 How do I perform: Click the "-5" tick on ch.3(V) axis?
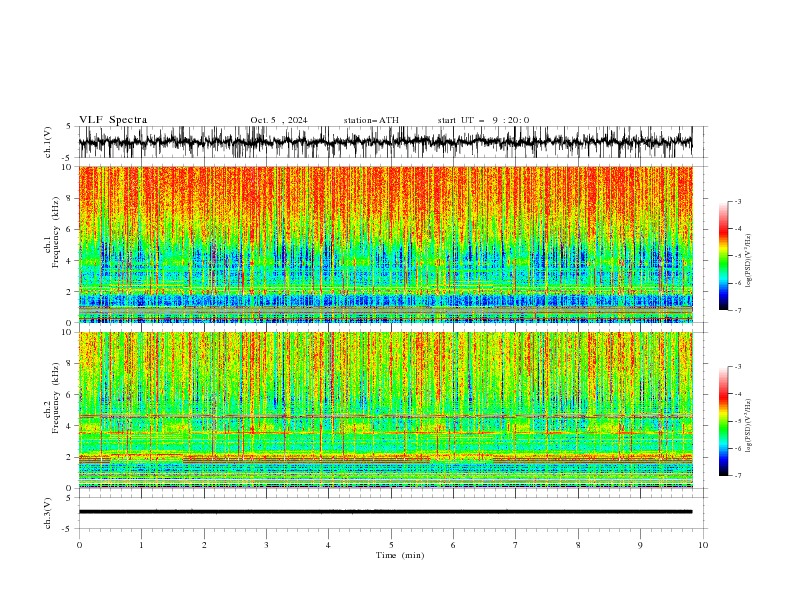point(68,529)
